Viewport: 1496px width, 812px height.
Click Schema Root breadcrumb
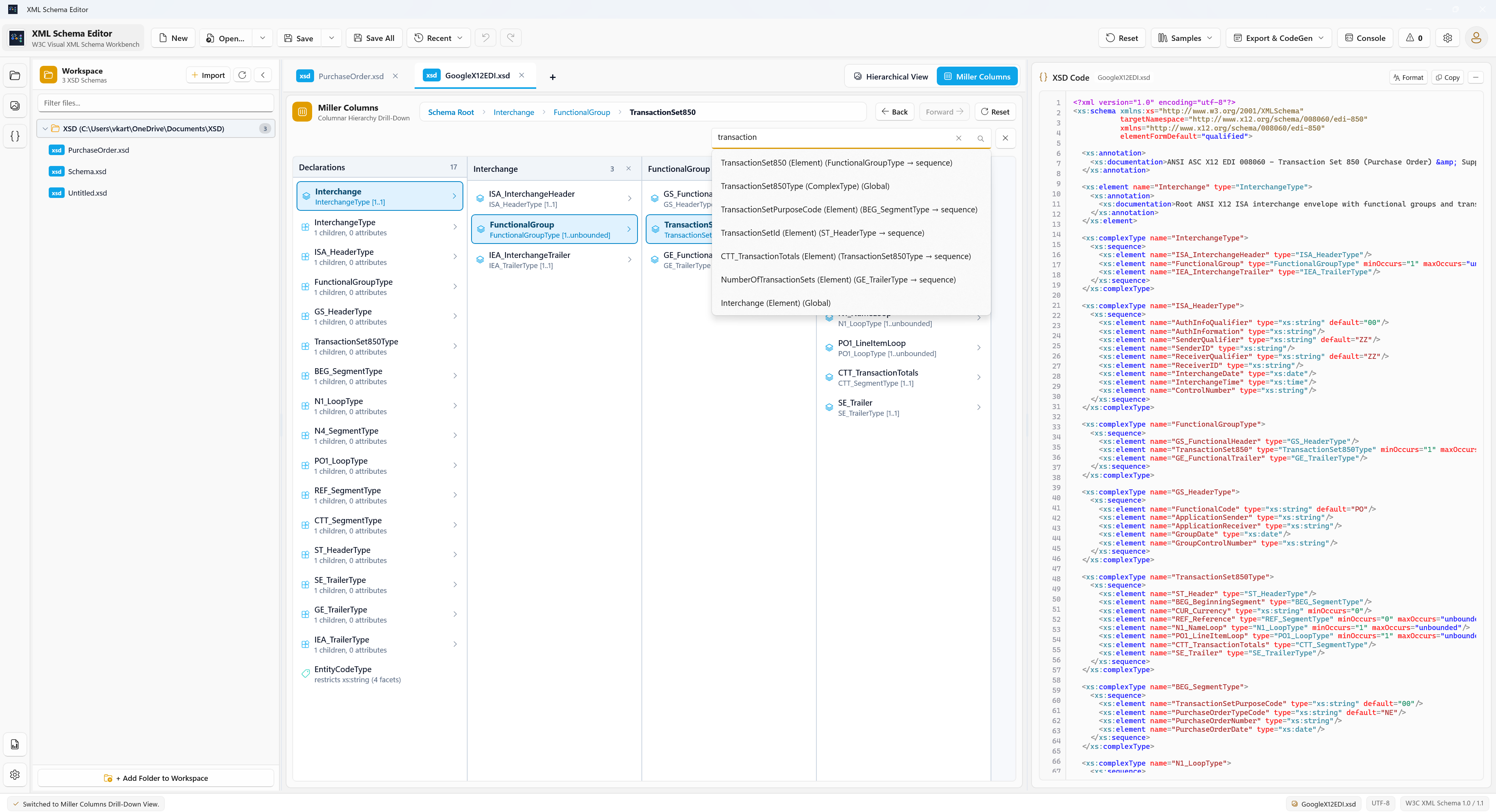click(x=450, y=112)
